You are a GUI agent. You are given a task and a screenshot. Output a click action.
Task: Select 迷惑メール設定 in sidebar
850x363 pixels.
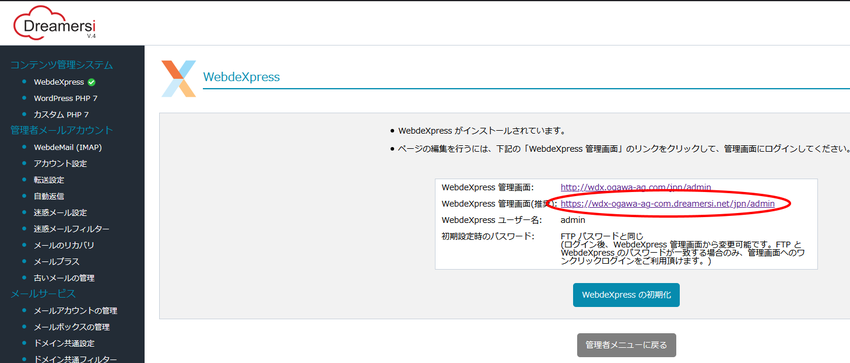tap(60, 213)
